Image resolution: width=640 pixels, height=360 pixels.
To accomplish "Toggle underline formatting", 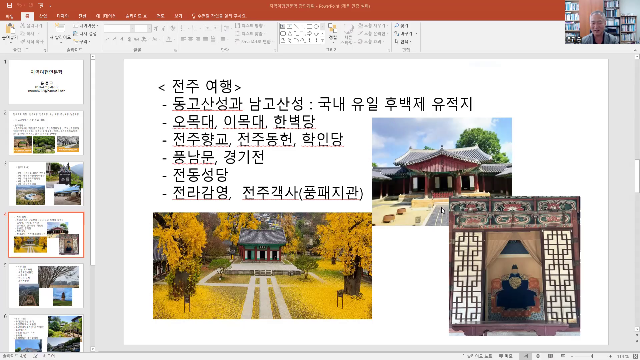I will click(122, 39).
